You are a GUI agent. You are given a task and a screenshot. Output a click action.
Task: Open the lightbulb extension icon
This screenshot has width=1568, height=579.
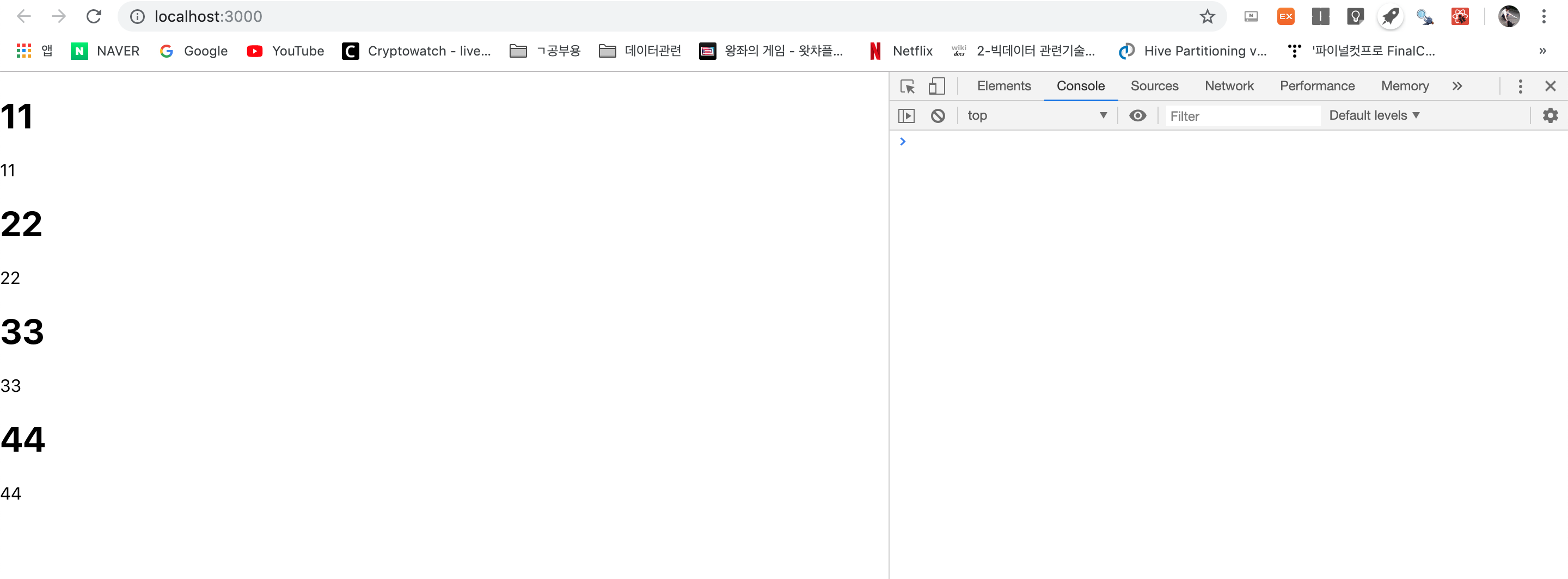coord(1355,16)
